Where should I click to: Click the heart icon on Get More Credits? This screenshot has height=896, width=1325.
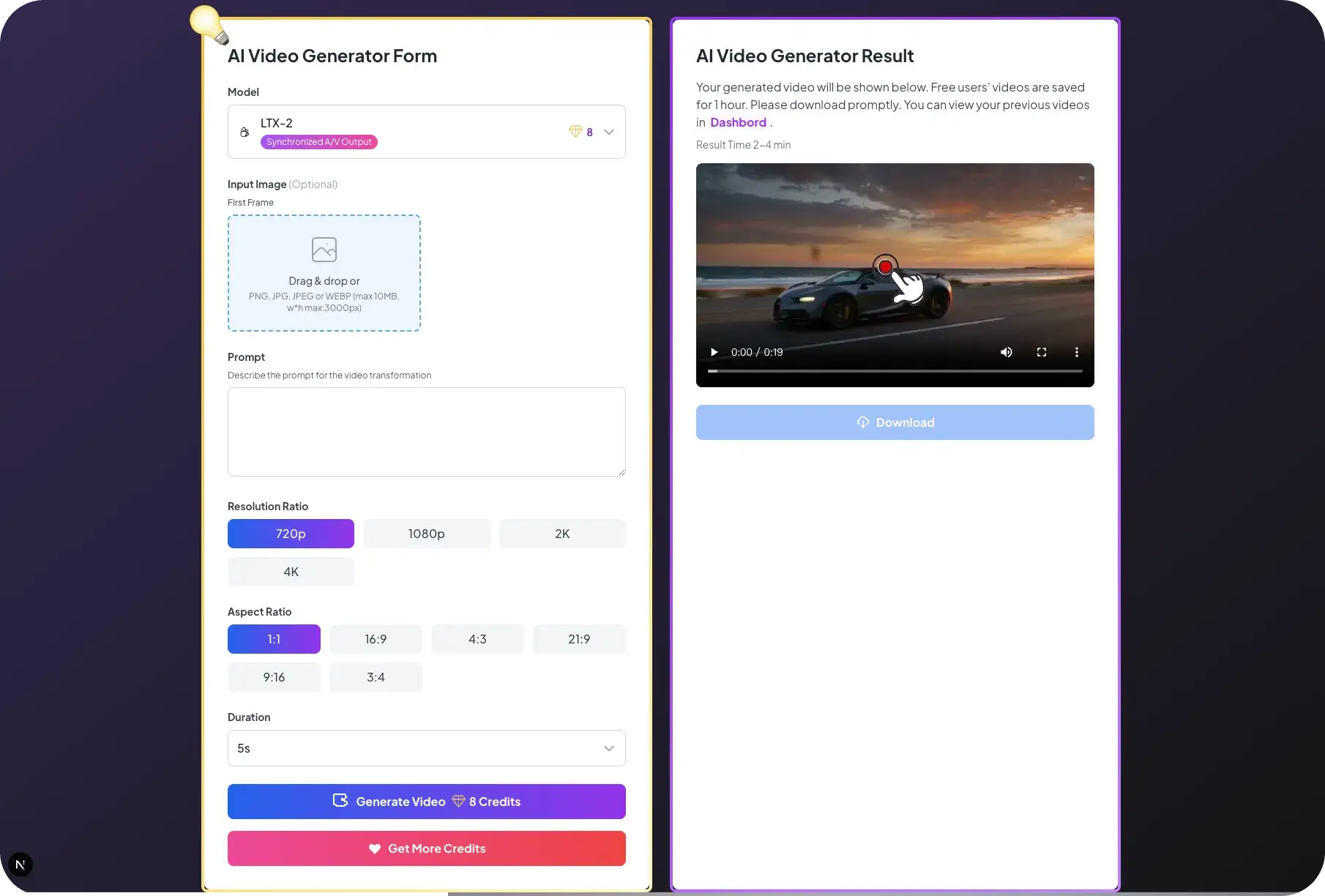coord(375,848)
